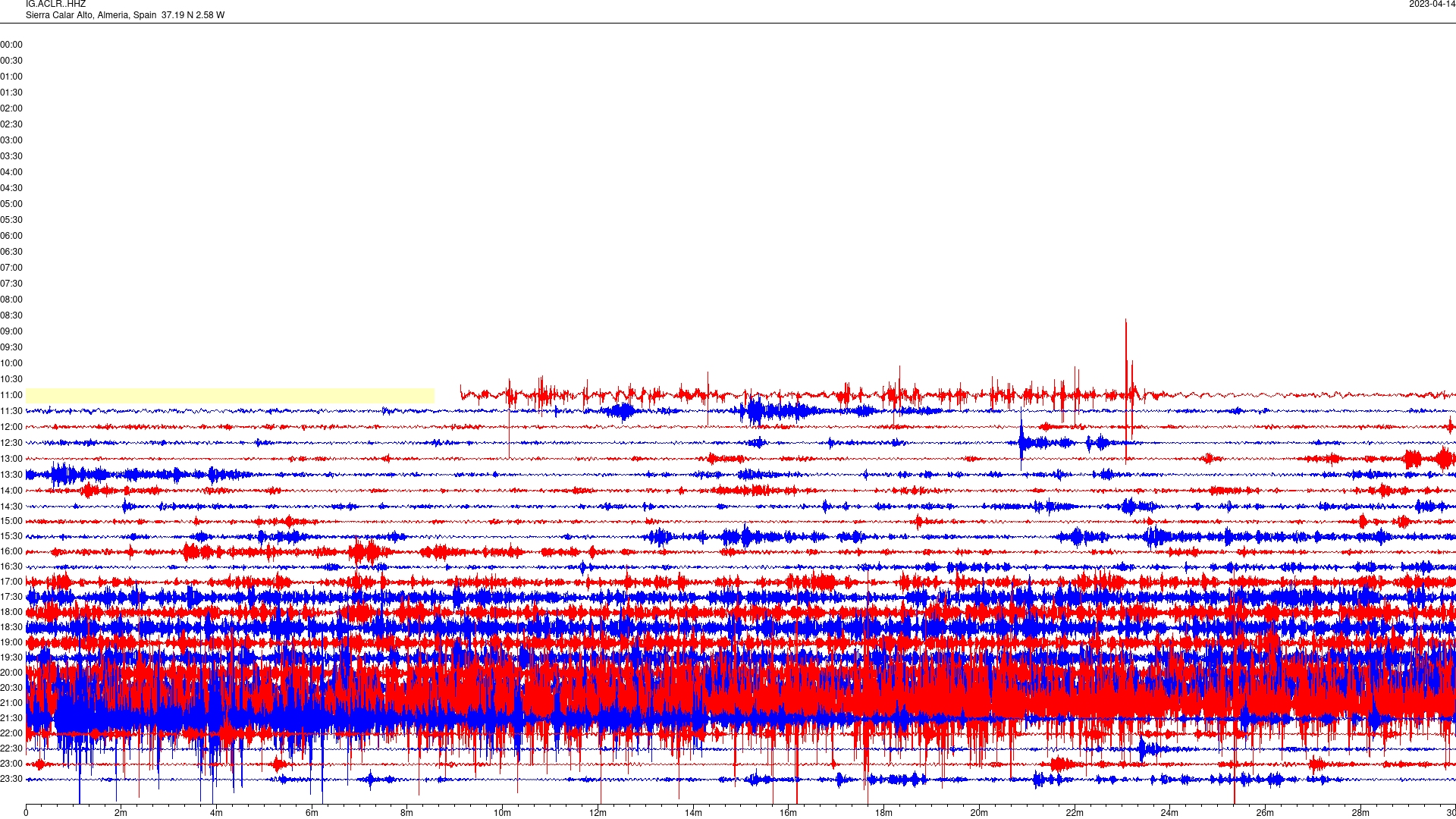Screen dimensions: 1456x819
Task: Select the 11:30 time row label
Action: 11,411
